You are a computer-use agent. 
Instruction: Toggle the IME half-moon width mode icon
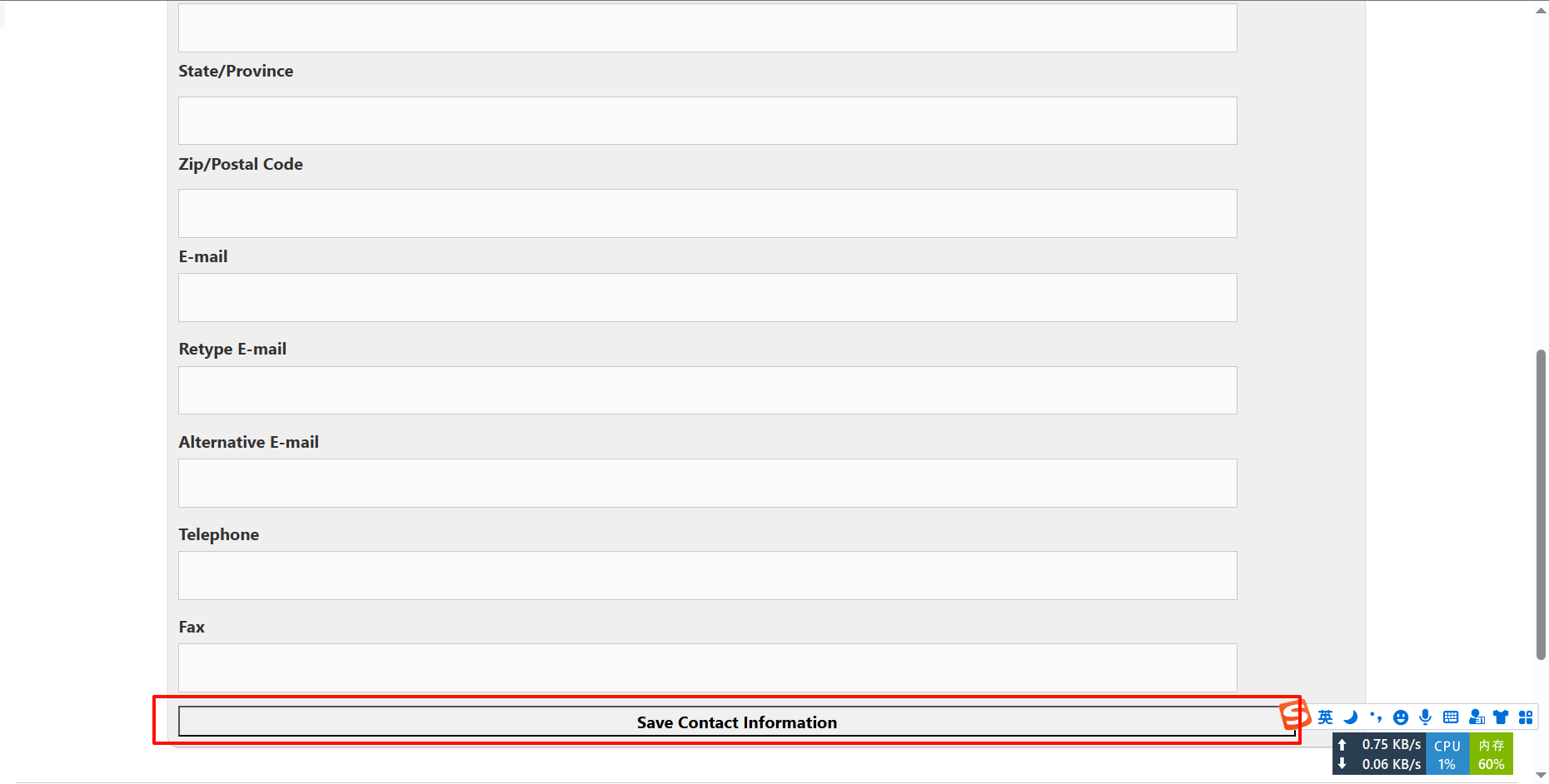[x=1350, y=717]
